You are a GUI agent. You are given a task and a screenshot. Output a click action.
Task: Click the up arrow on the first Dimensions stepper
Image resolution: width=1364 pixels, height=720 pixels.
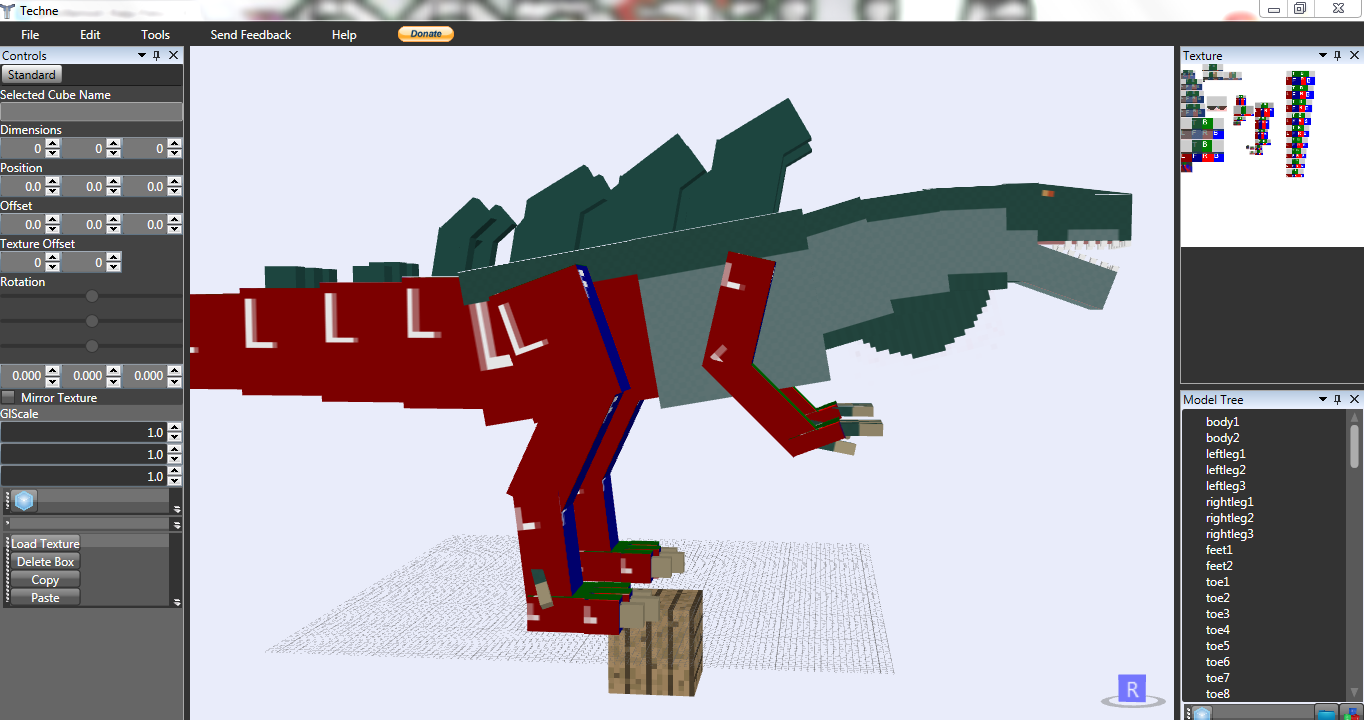[x=51, y=143]
